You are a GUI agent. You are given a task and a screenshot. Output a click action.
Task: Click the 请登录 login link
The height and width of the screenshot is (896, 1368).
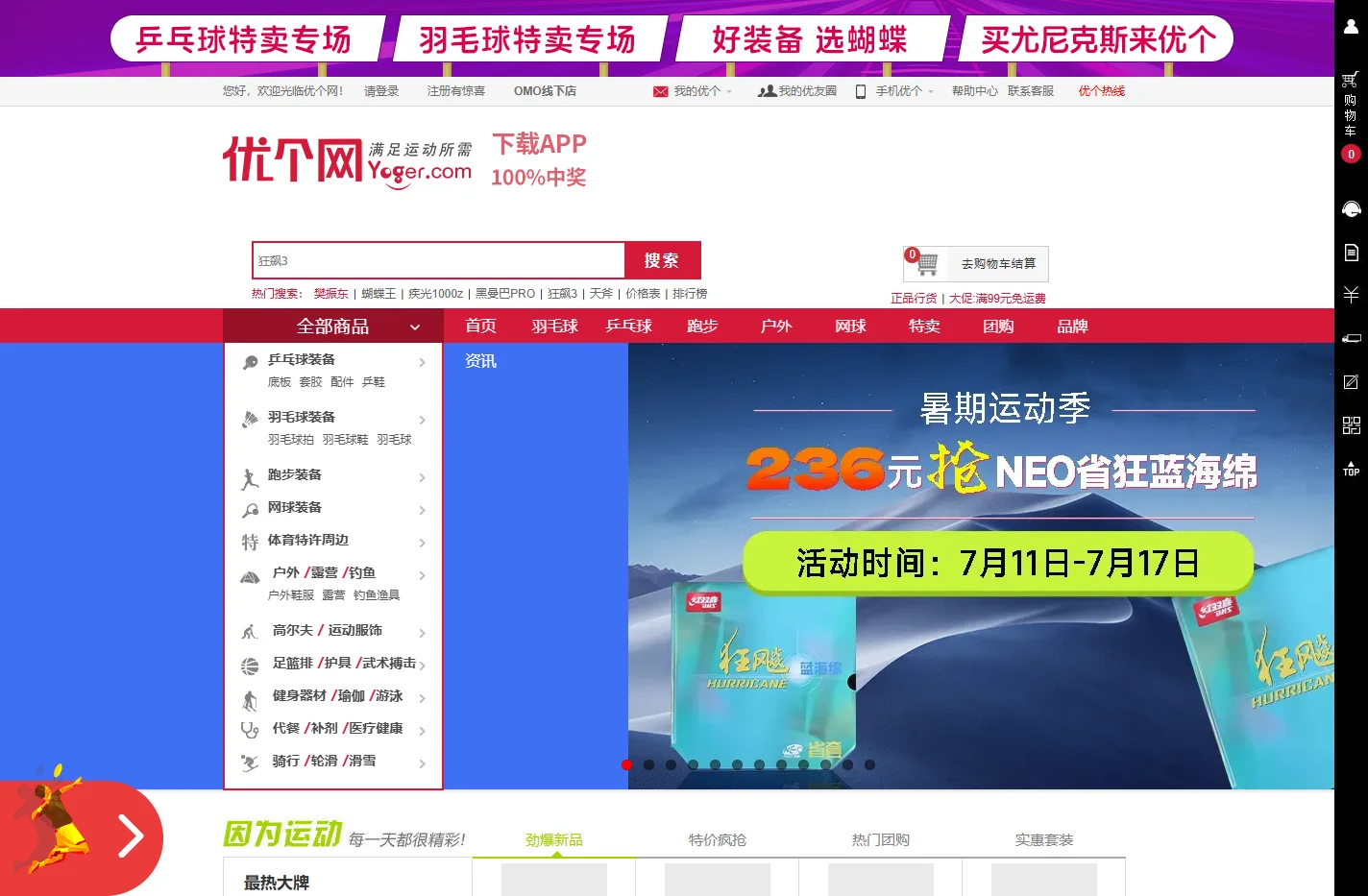[381, 91]
